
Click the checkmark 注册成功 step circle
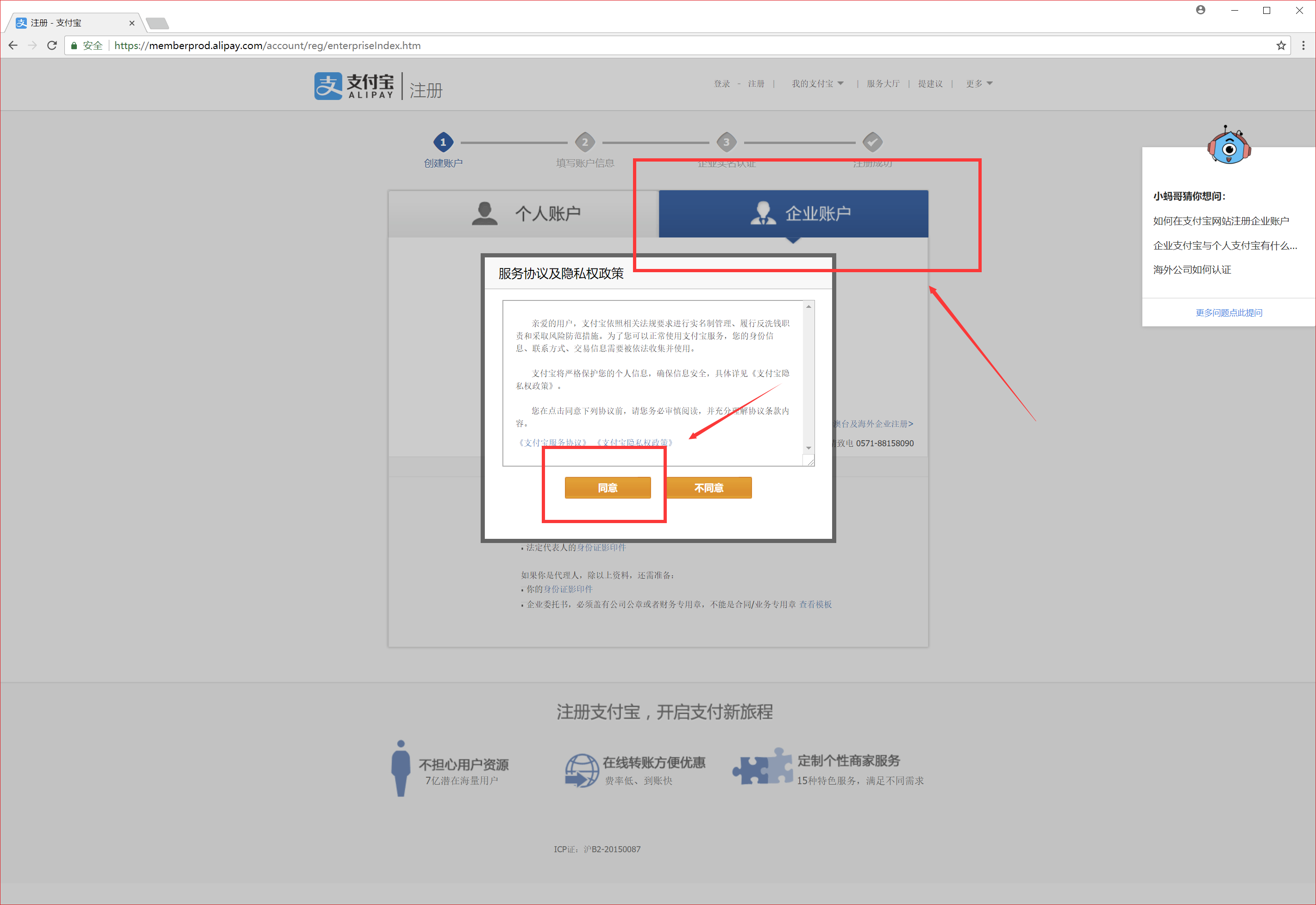(872, 142)
